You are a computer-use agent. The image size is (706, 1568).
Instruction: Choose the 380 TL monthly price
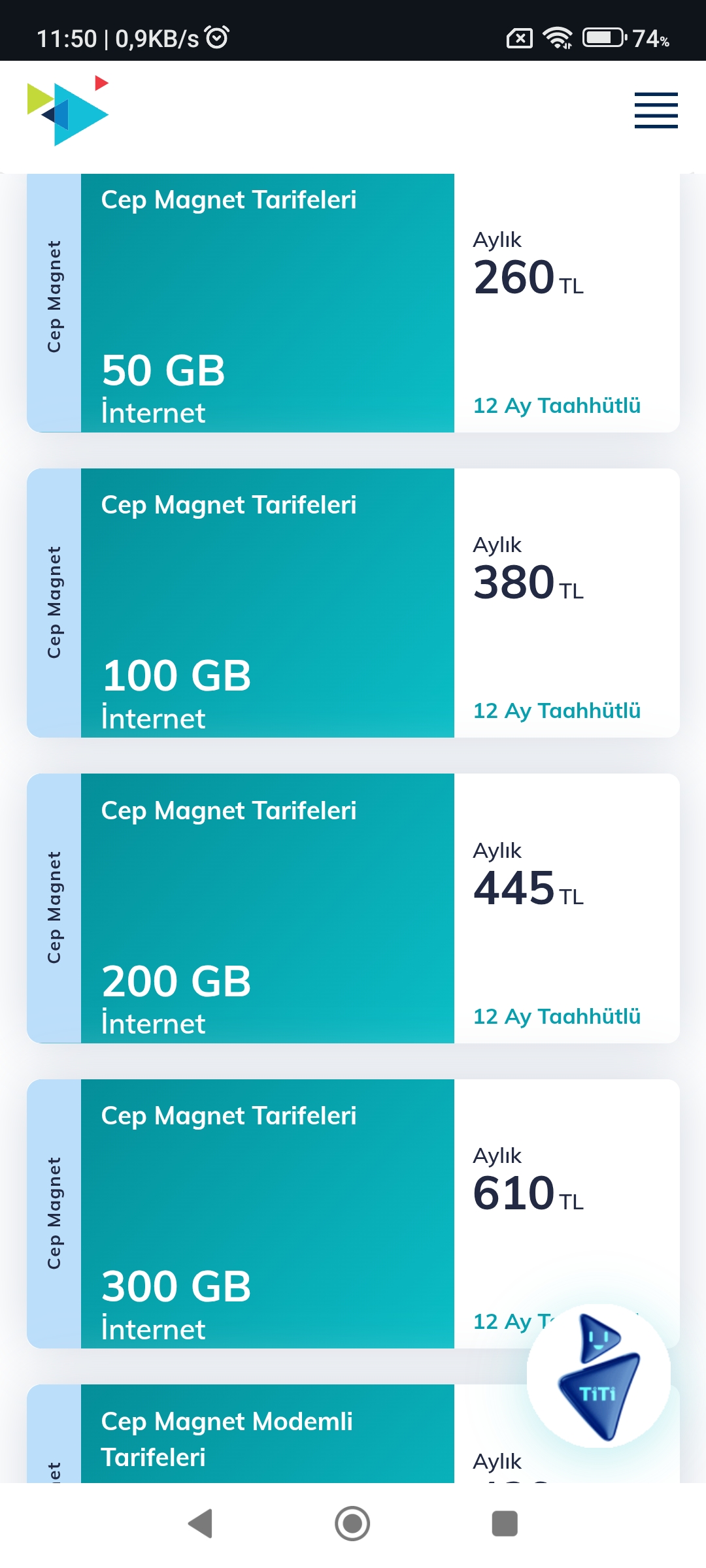(x=528, y=581)
